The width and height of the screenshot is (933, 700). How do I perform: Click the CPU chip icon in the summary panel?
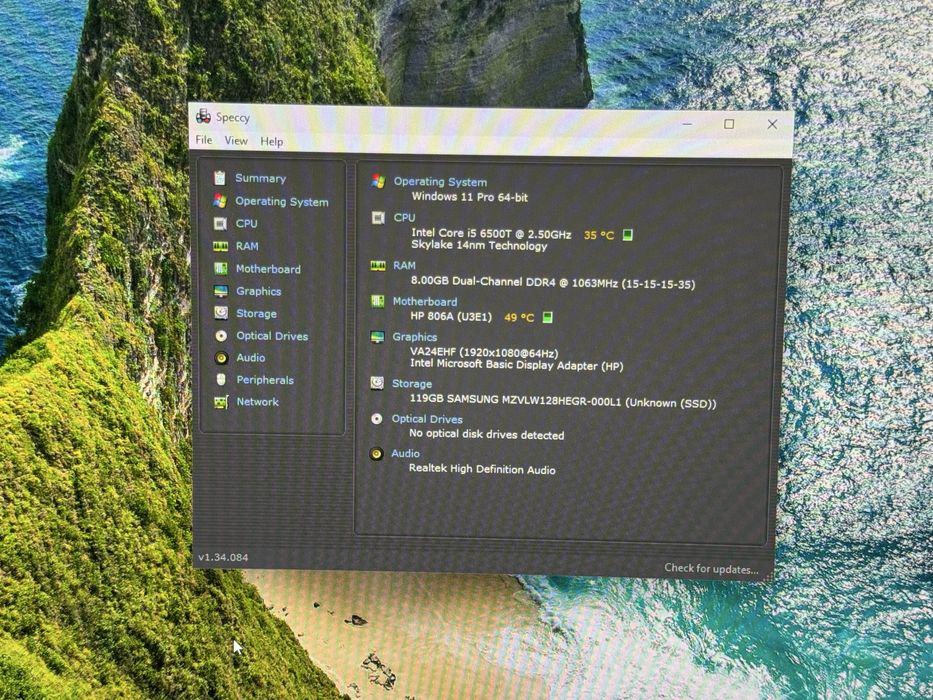click(378, 218)
